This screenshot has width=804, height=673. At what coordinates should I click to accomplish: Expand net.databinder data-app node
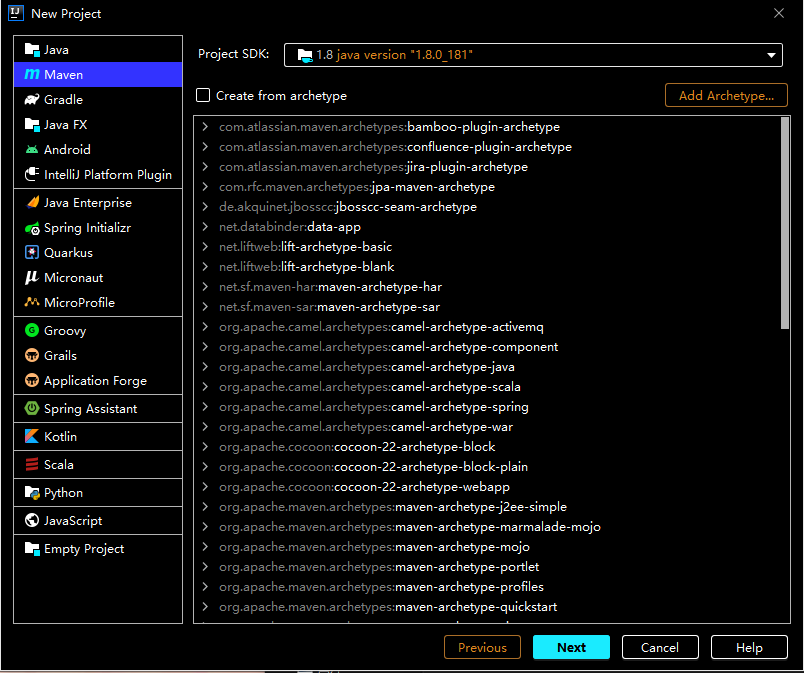(205, 227)
